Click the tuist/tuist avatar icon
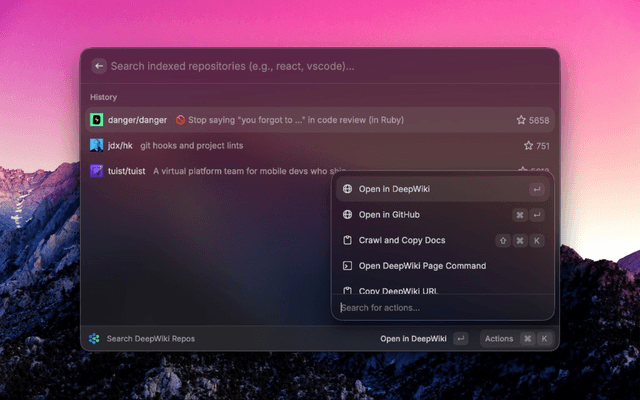Image resolution: width=640 pixels, height=400 pixels. pos(96,171)
